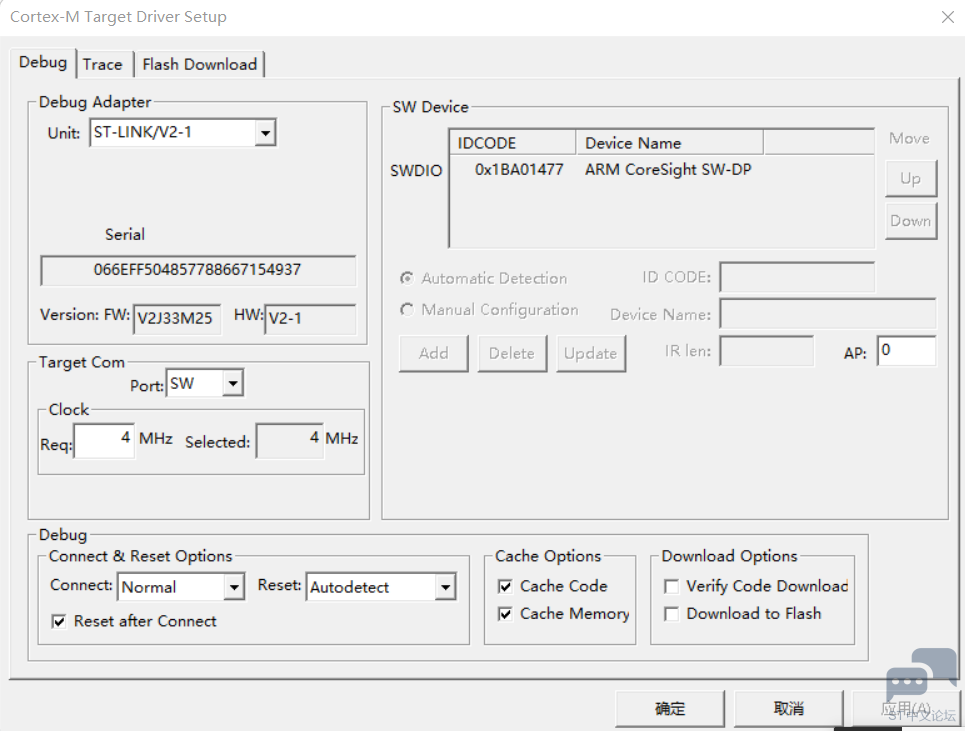
Task: Enable Verify Code Download checkbox
Action: pyautogui.click(x=672, y=586)
